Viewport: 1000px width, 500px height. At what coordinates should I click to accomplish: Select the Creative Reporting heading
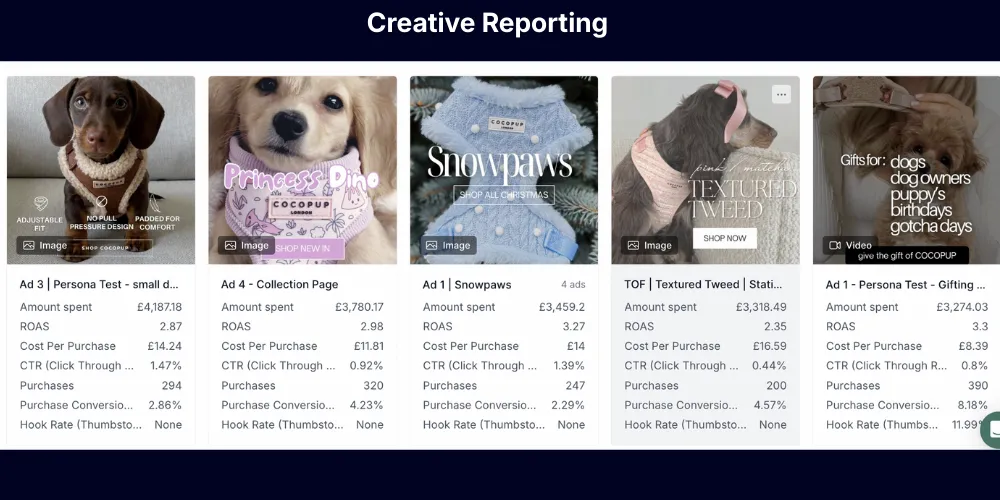click(487, 23)
